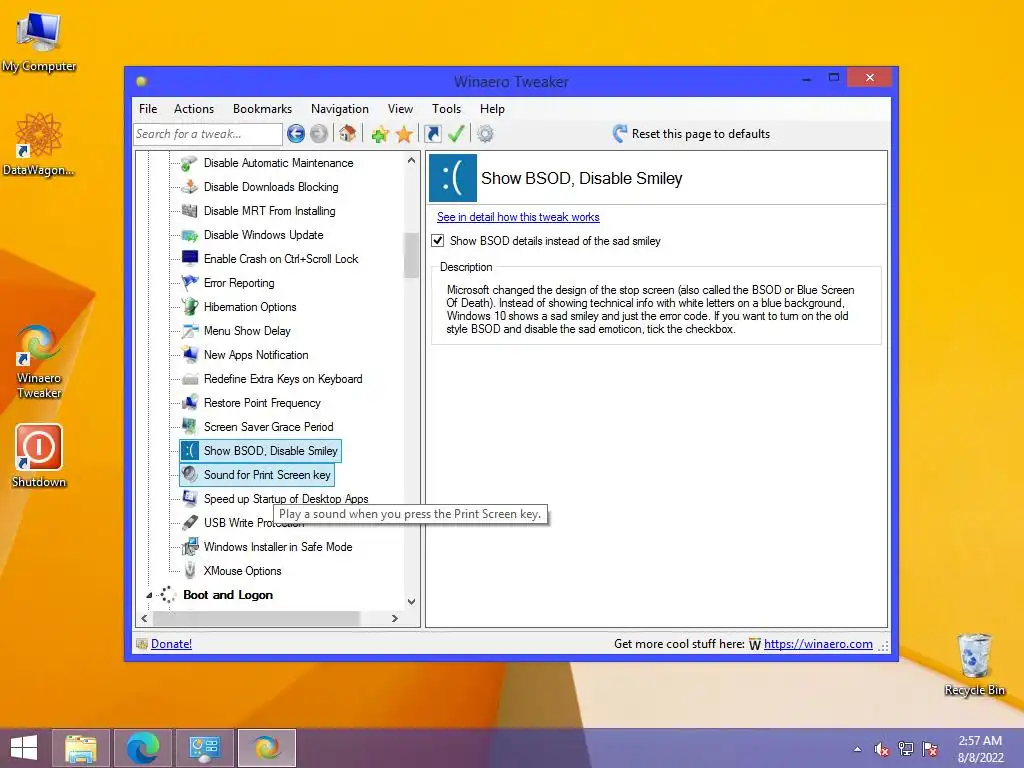
Task: Click the New Apps Notification icon
Action: coord(189,355)
